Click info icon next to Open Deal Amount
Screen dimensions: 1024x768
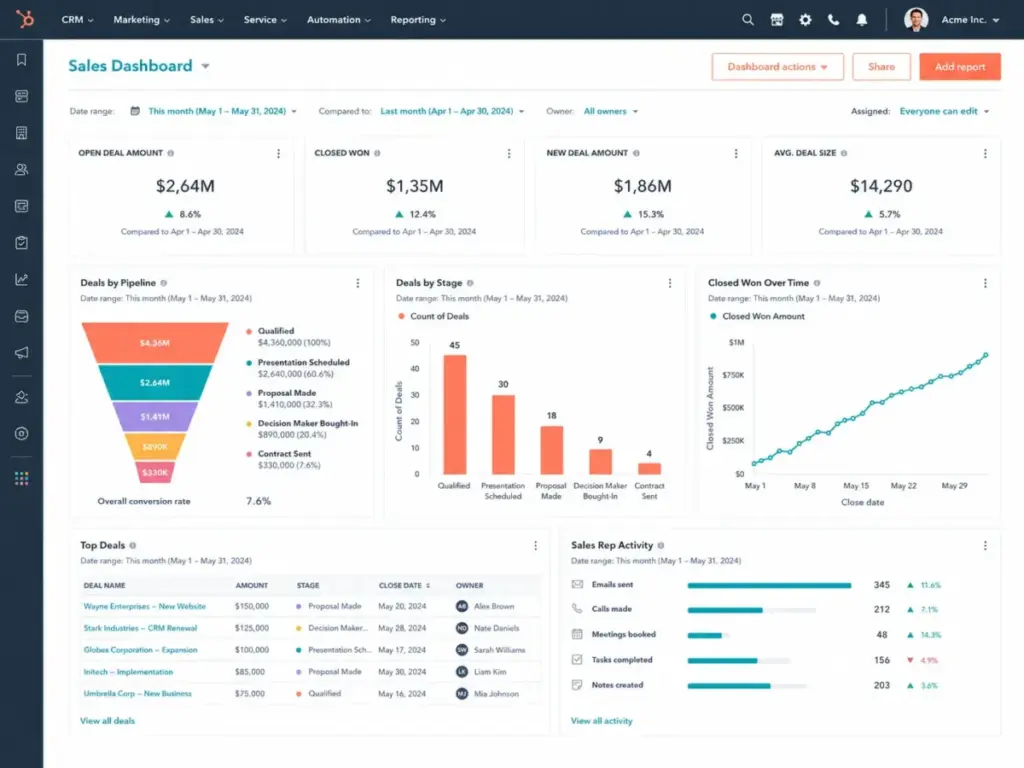170,153
